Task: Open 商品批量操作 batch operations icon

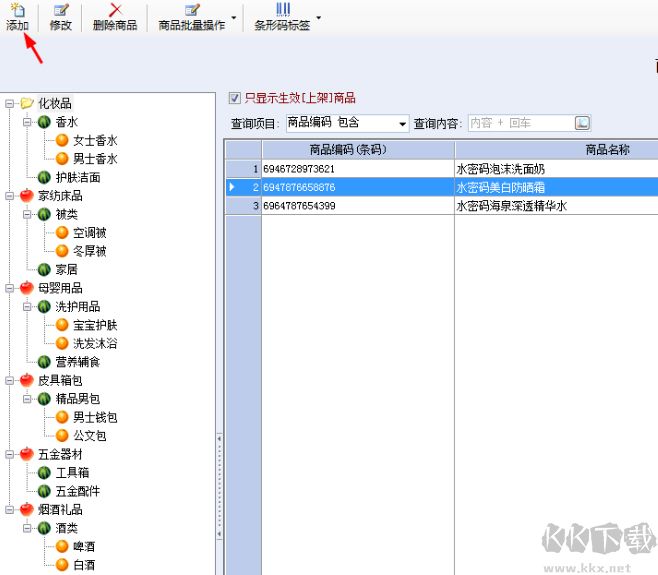Action: tap(191, 10)
